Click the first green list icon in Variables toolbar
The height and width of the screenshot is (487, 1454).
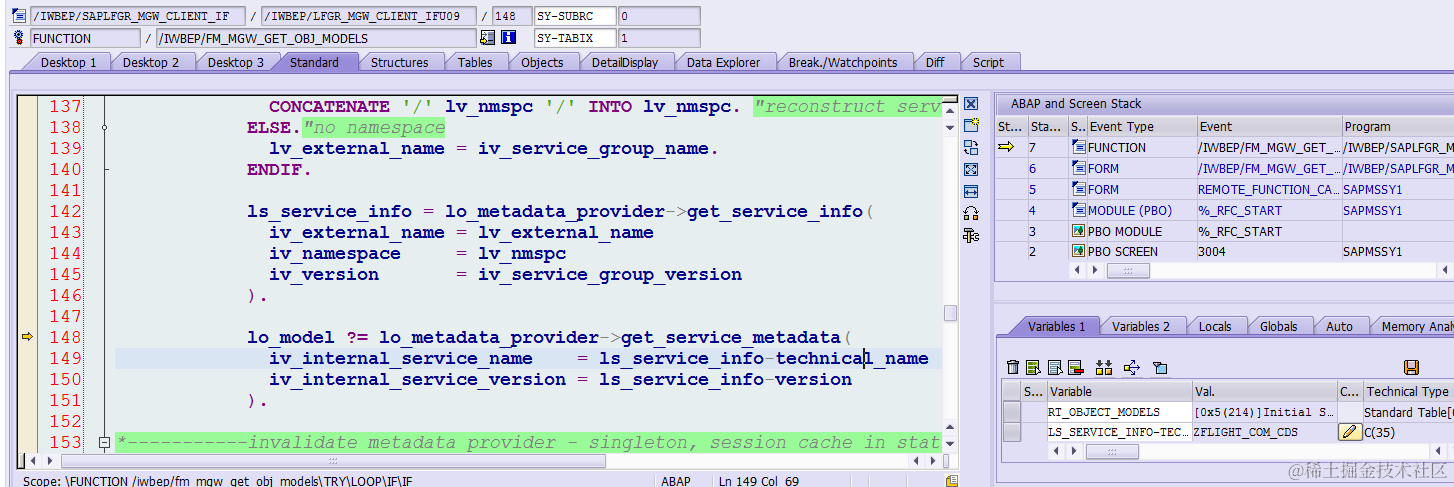tap(1034, 368)
